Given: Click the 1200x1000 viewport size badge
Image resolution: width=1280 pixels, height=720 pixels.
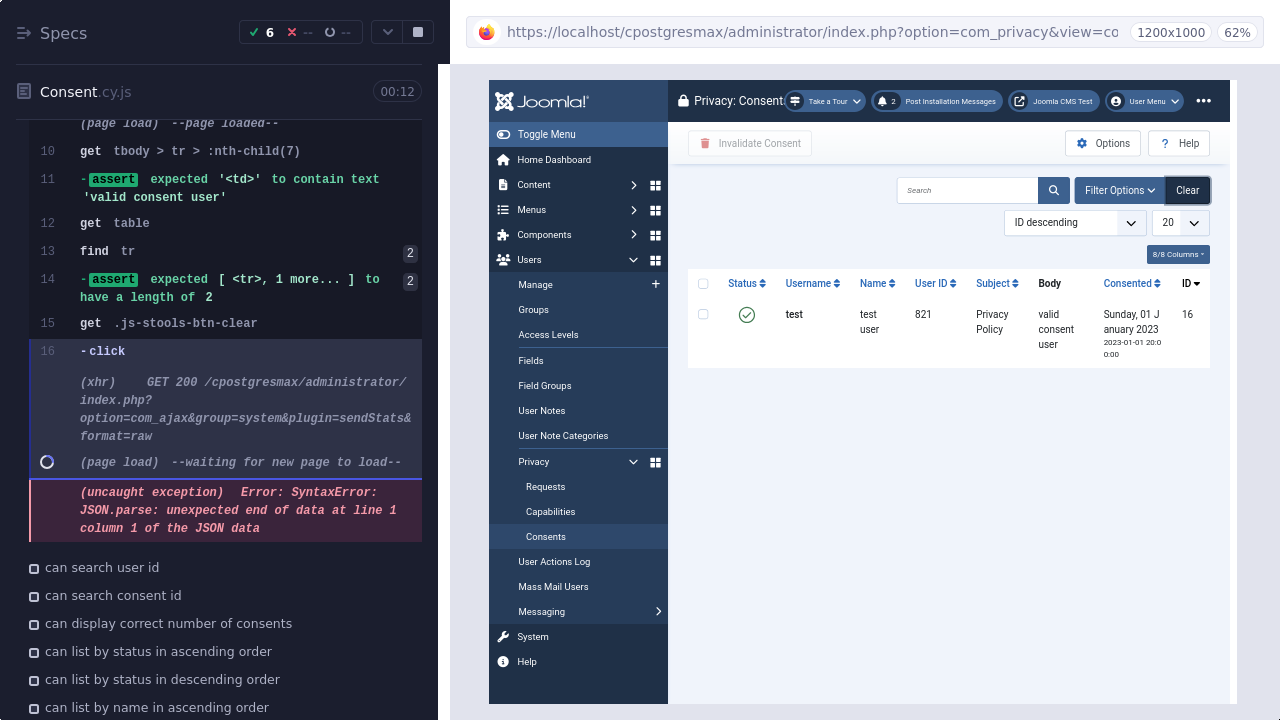Looking at the screenshot, I should tap(1171, 32).
